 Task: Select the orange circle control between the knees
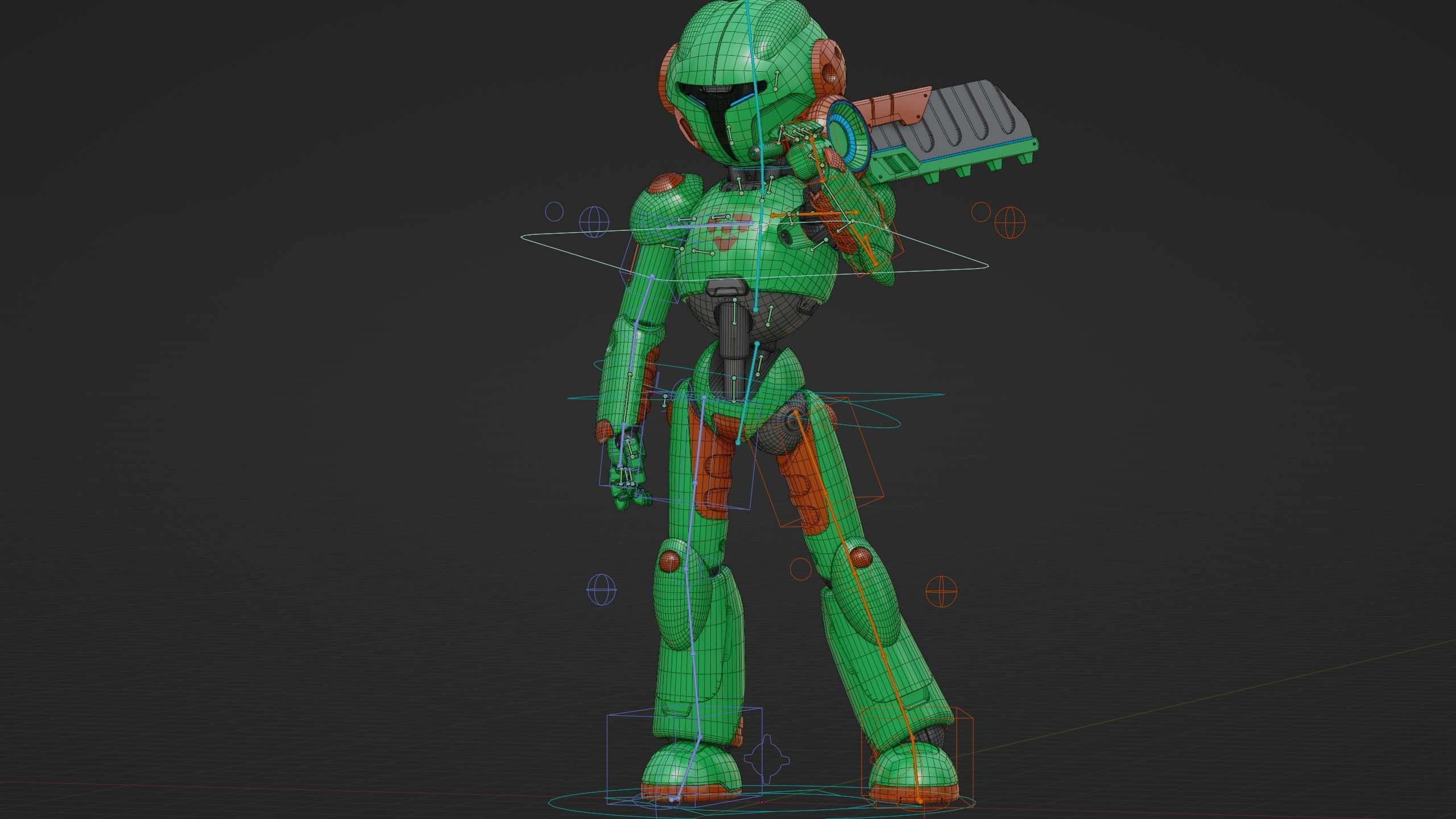800,569
